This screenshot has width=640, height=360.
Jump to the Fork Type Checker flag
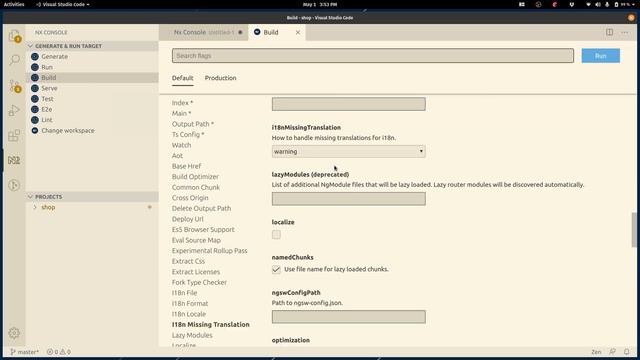click(199, 282)
